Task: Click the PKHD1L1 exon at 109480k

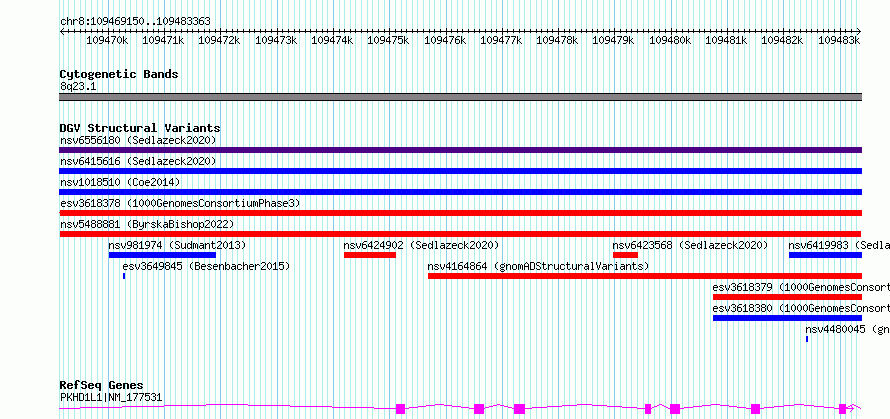Action: [x=675, y=409]
